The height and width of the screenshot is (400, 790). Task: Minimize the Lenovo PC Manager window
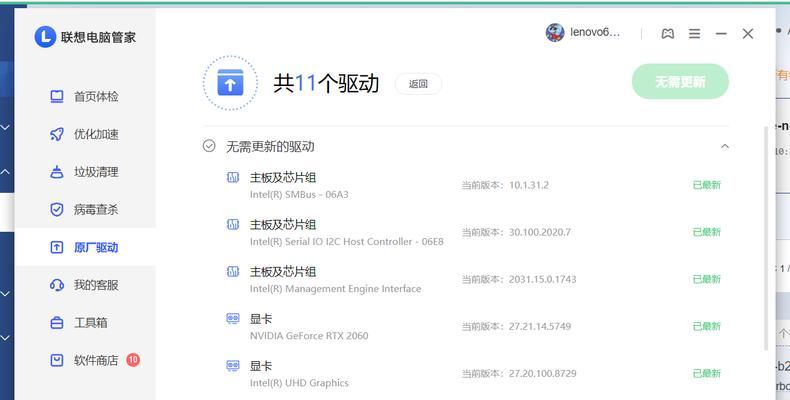(721, 34)
